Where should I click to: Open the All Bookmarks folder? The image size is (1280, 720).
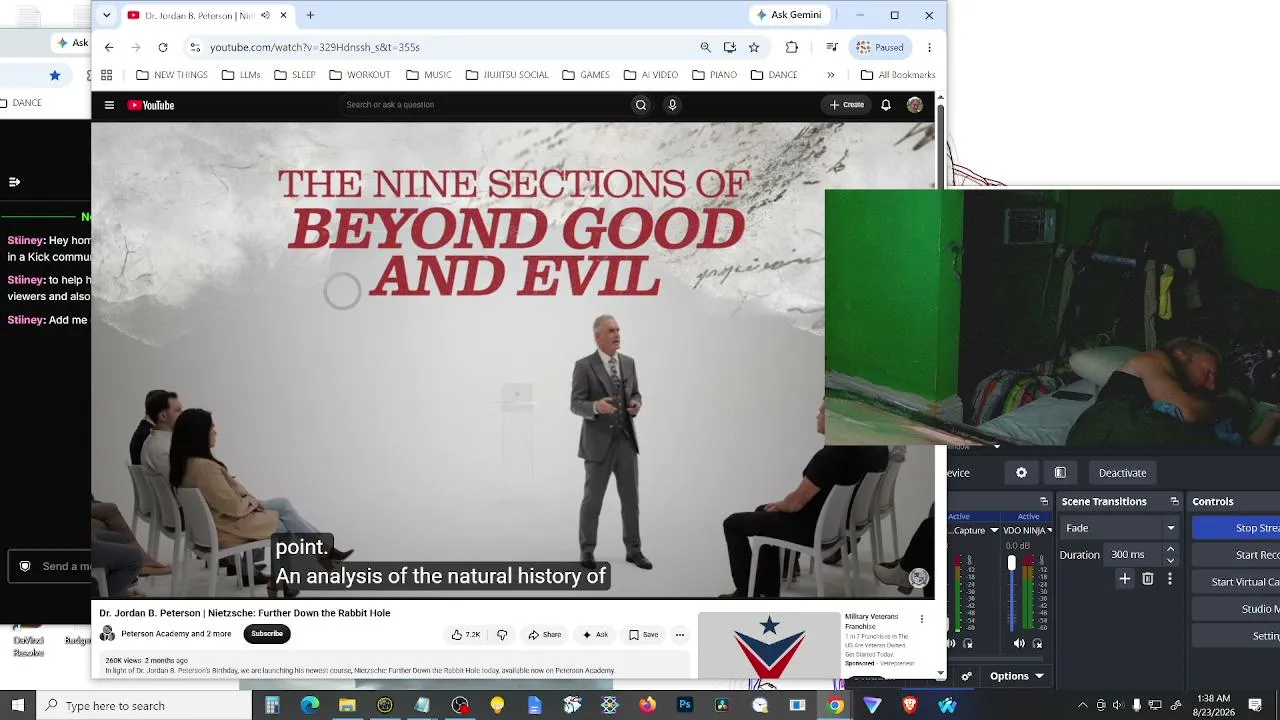coord(898,75)
